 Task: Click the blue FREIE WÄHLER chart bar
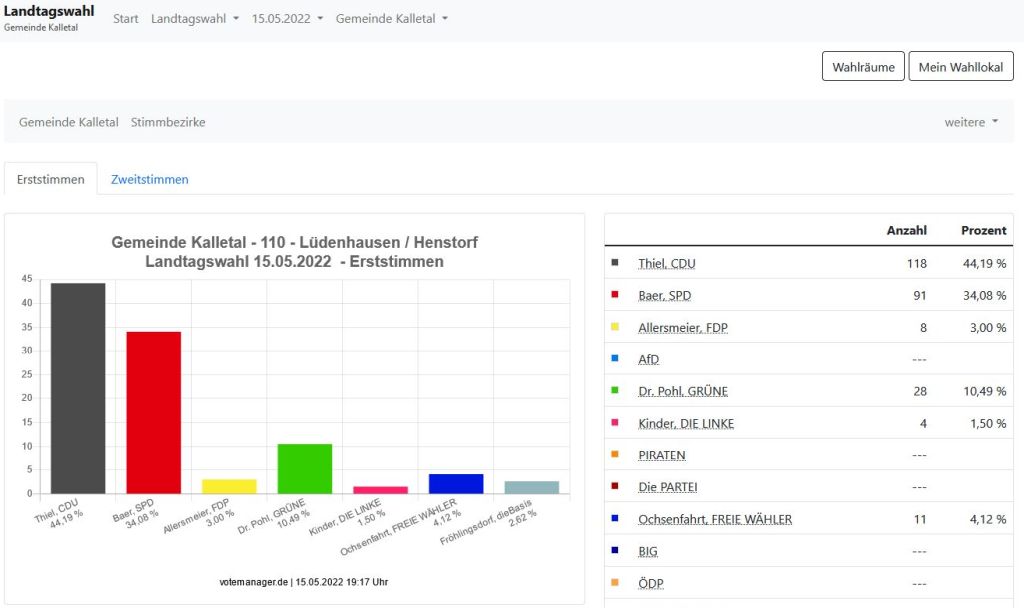tap(456, 484)
